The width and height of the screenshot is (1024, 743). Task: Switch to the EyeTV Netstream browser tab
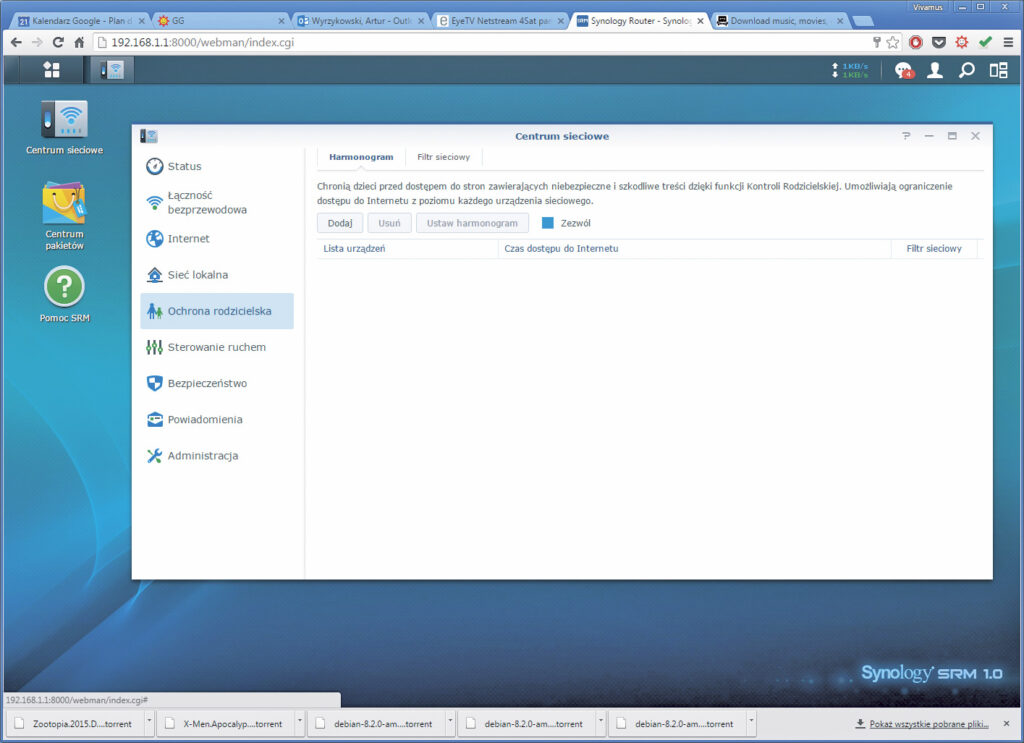pos(500,20)
